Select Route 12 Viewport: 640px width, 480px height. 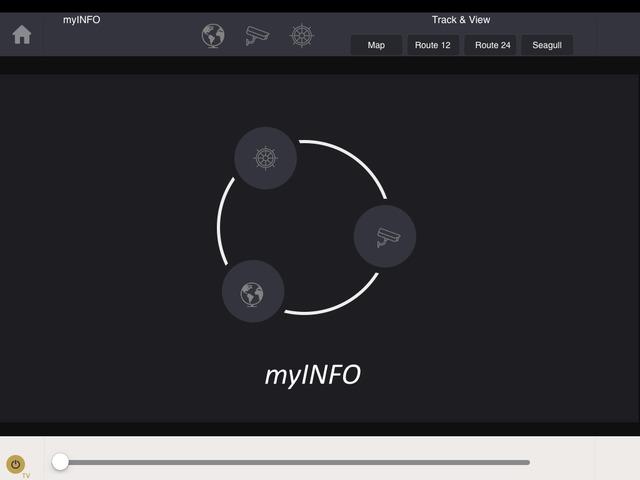433,45
